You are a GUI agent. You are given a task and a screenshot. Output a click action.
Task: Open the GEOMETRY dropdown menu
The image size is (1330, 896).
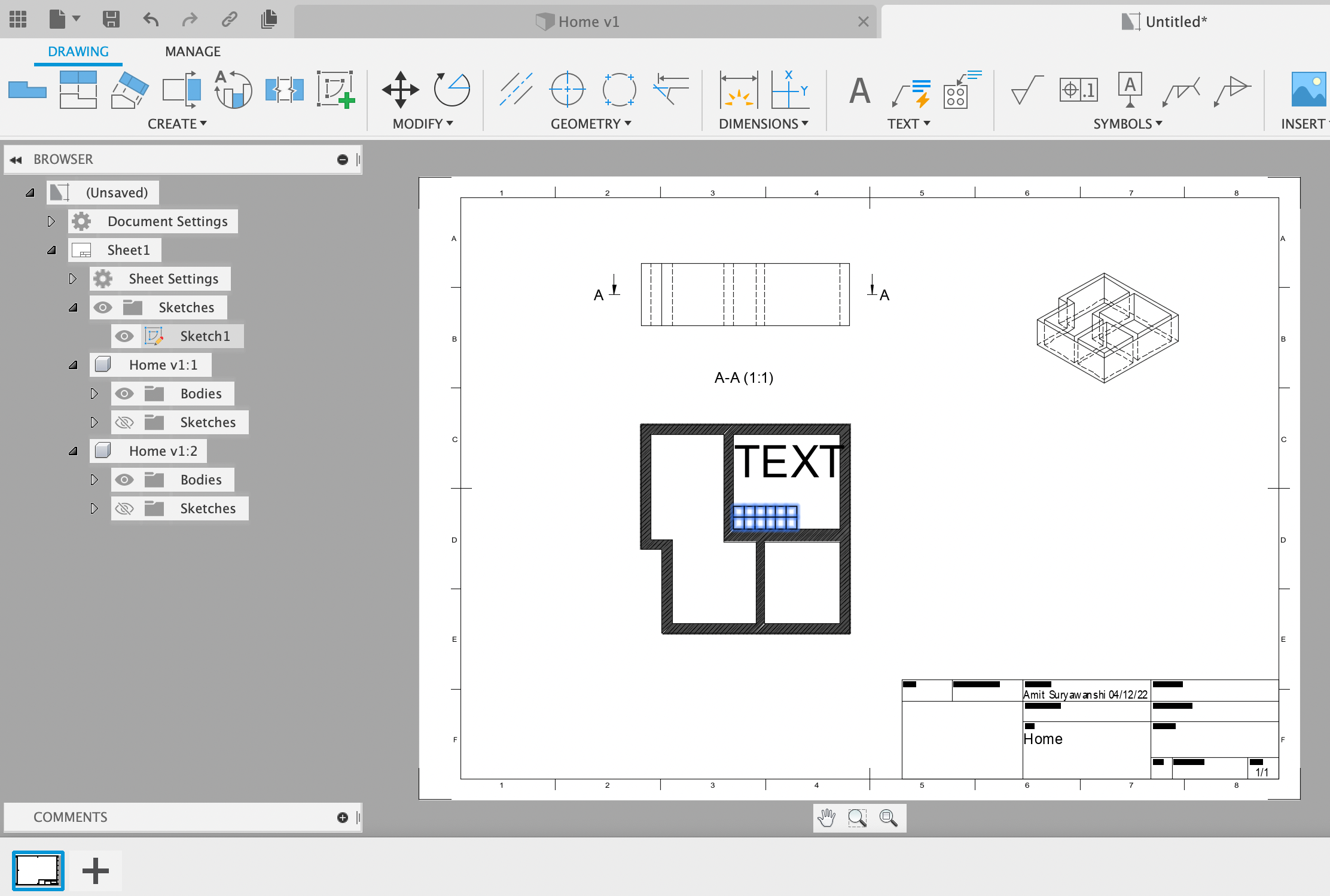[x=591, y=124]
